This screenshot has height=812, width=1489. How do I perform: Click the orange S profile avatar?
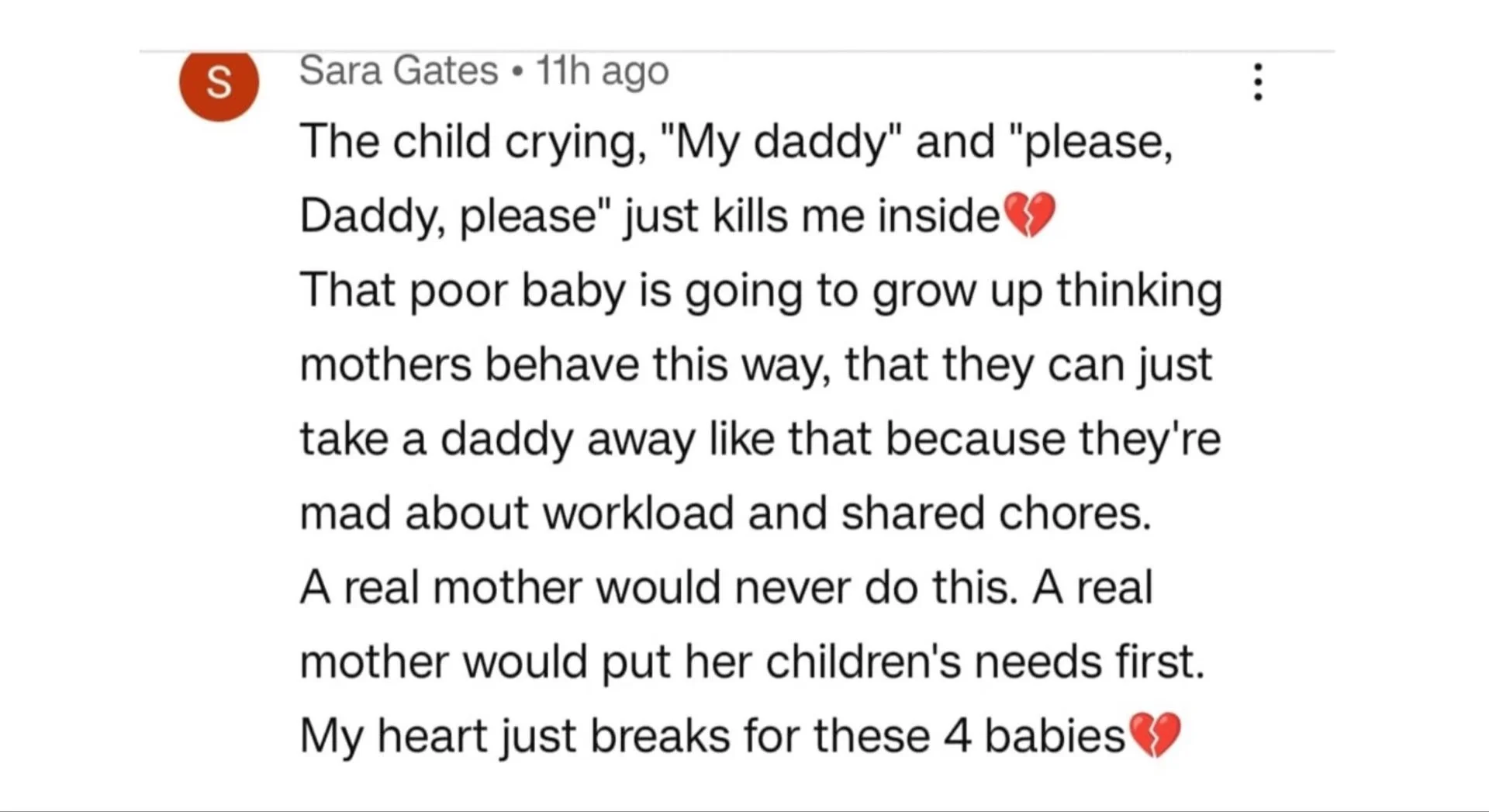point(219,82)
